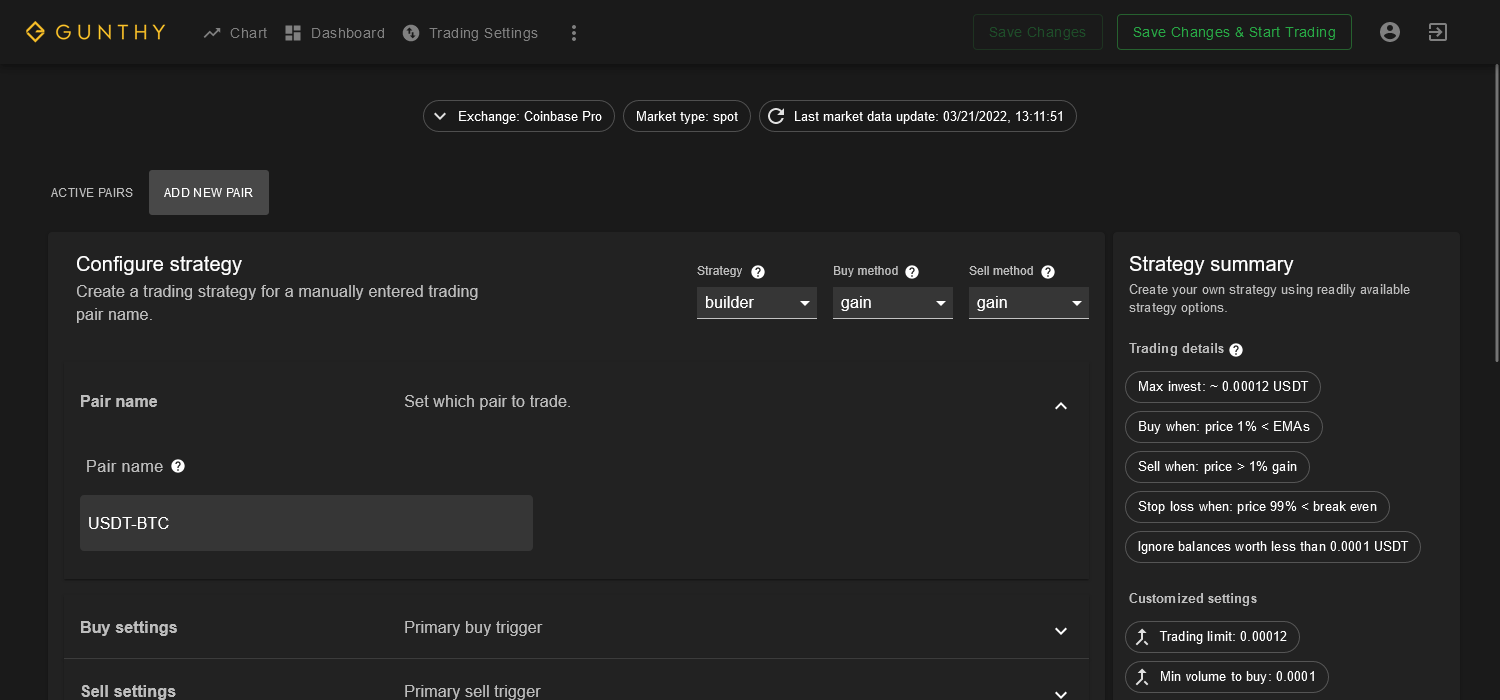
Task: Switch to the Active Pairs tab
Action: click(92, 193)
